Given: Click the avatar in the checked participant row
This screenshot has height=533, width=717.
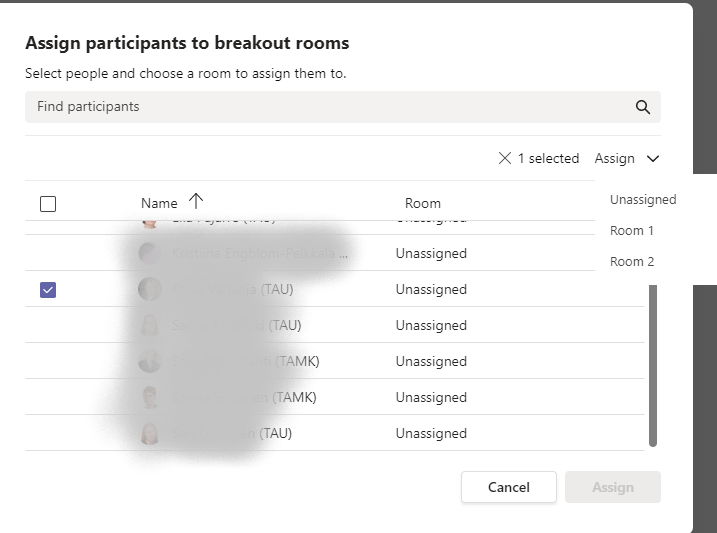Looking at the screenshot, I should [150, 289].
